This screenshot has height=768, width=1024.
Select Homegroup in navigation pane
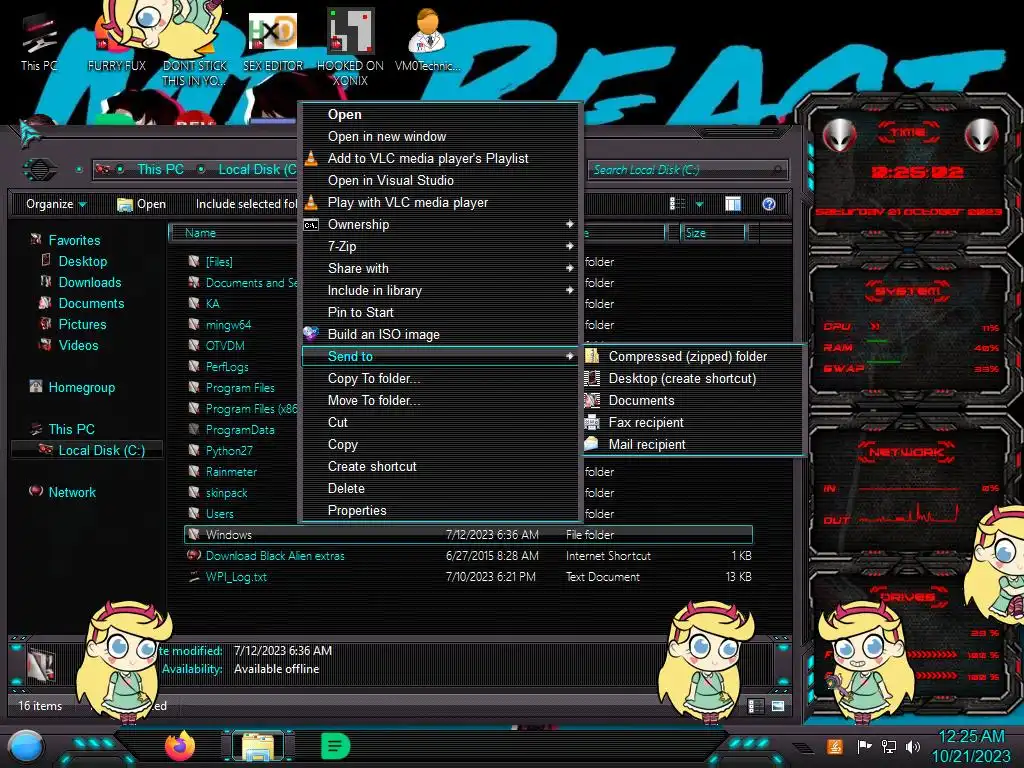tap(82, 387)
